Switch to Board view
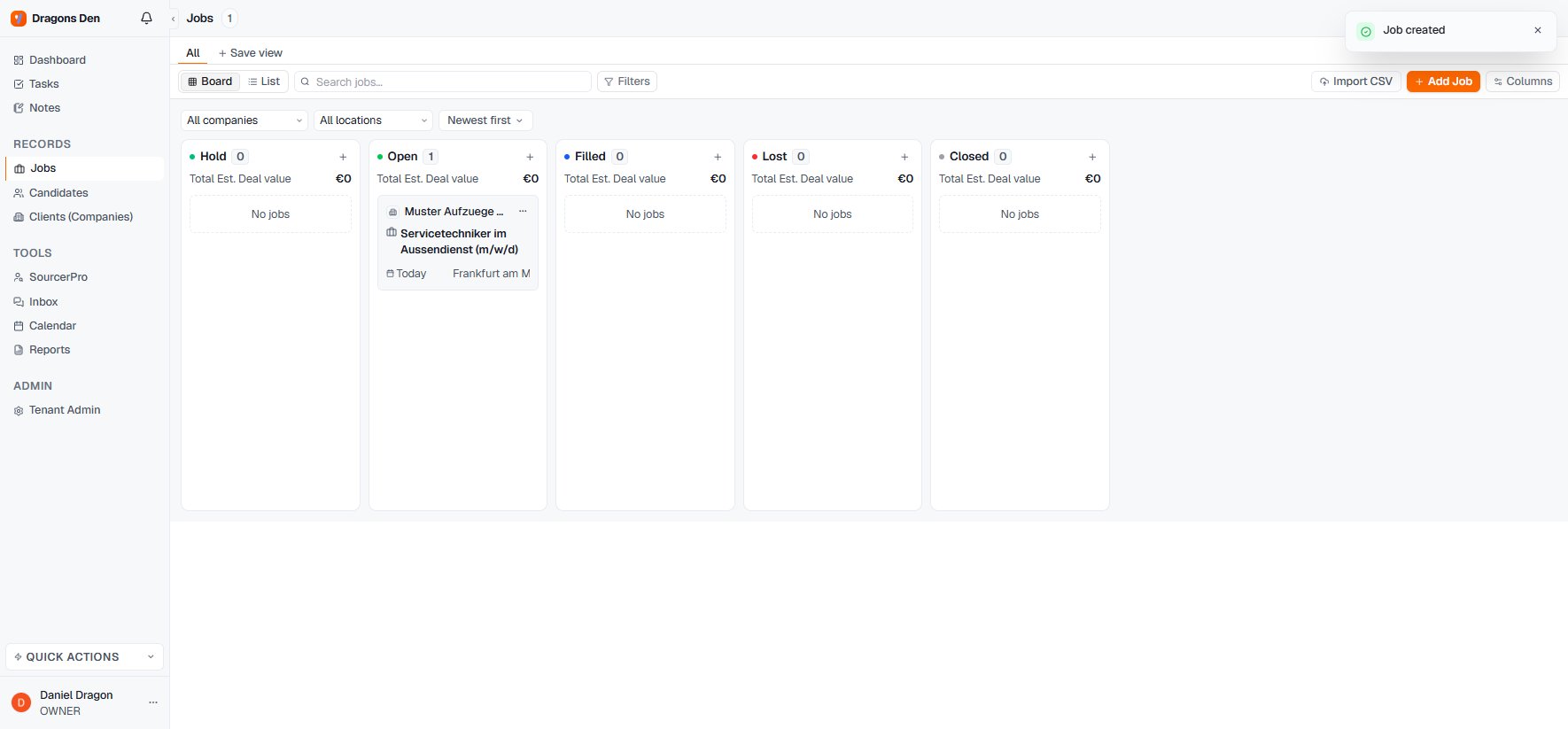The image size is (1568, 729). point(210,81)
